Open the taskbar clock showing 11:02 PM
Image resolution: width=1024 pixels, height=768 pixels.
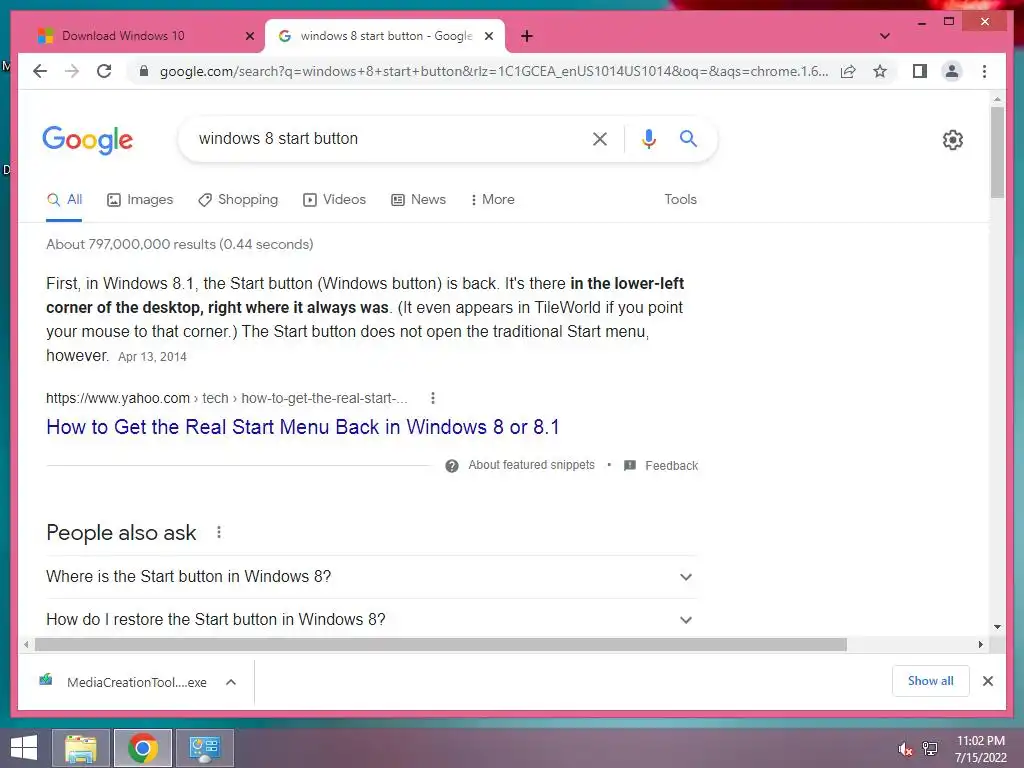(980, 749)
